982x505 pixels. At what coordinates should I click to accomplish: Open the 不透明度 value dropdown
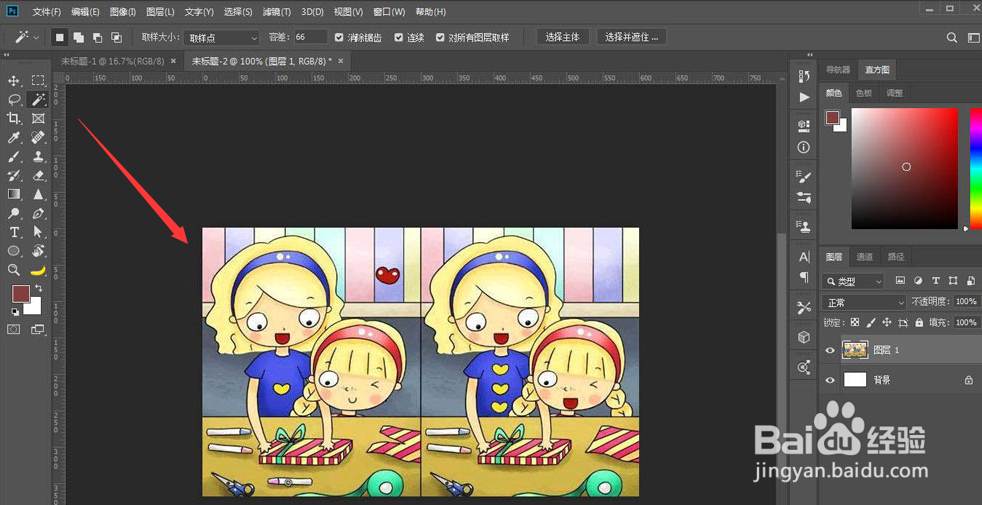tap(965, 302)
